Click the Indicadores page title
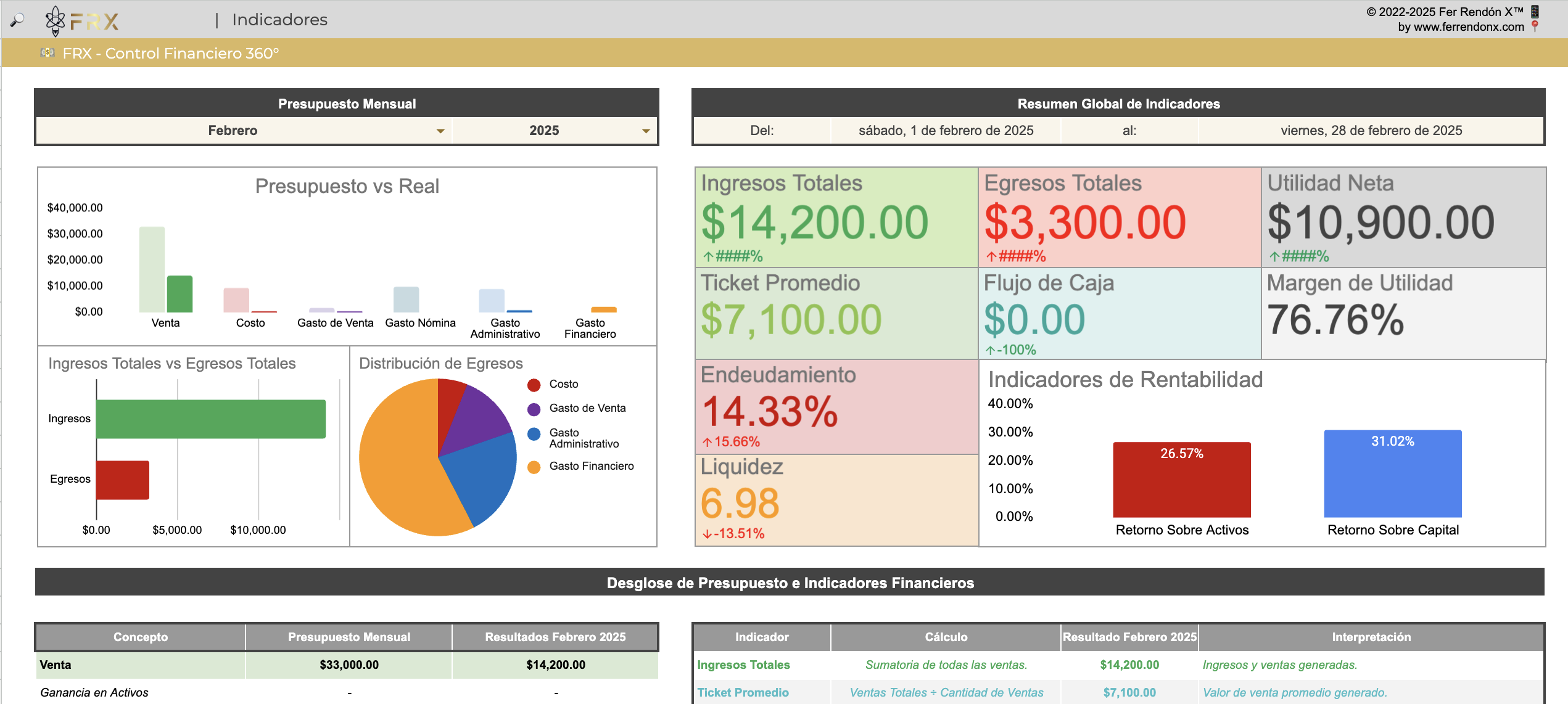1568x704 pixels. tap(279, 20)
